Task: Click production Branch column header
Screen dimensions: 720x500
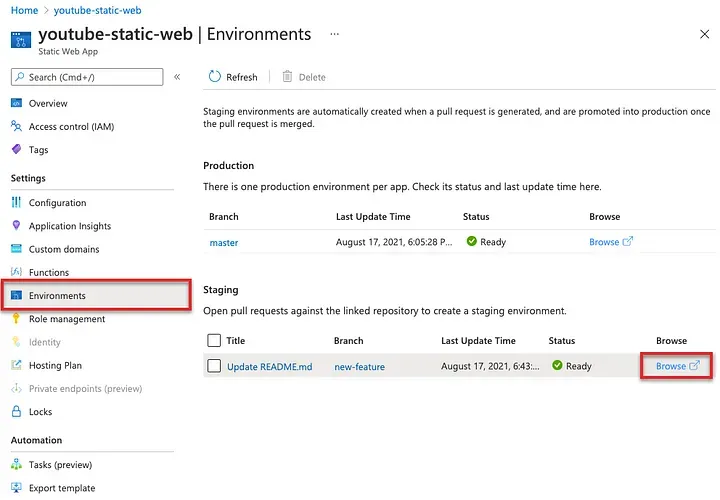Action: pyautogui.click(x=224, y=217)
